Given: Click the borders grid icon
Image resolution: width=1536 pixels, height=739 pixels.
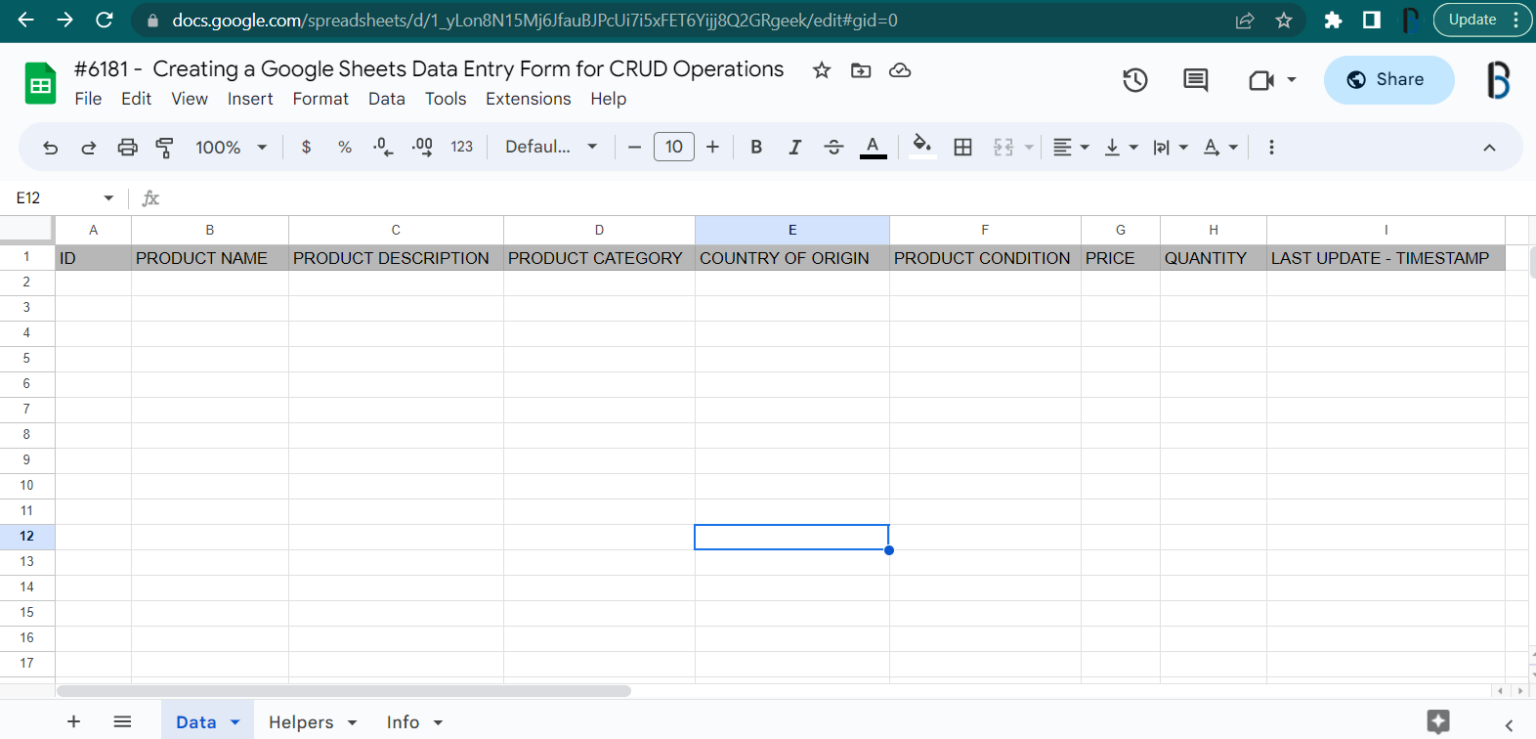Looking at the screenshot, I should (962, 147).
